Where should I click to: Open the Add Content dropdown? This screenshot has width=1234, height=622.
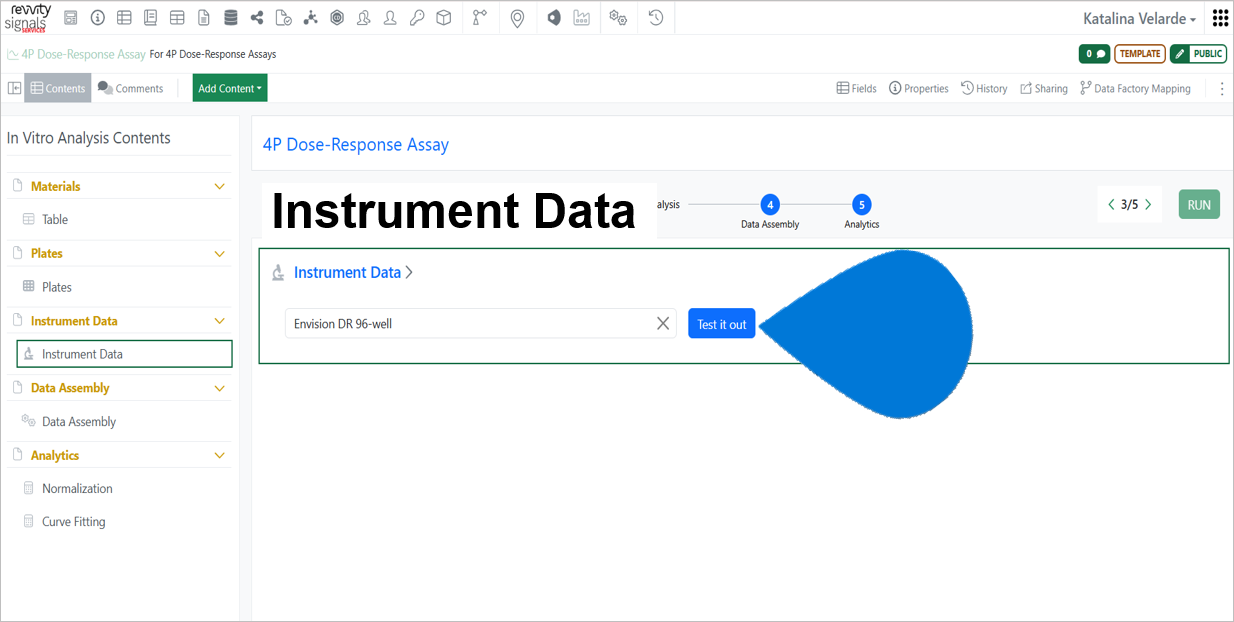pyautogui.click(x=230, y=88)
